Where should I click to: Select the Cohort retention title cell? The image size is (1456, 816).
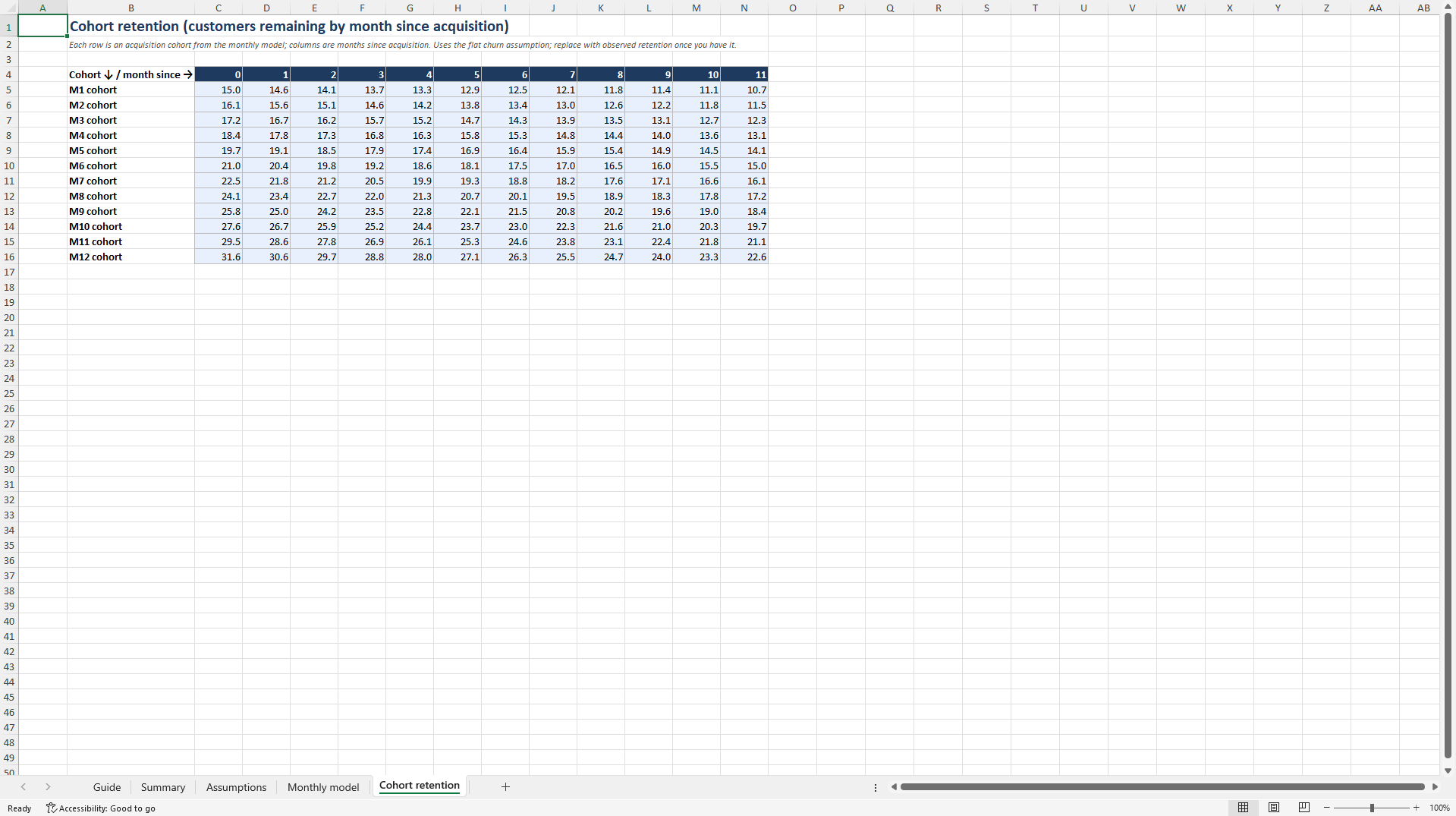tap(289, 26)
